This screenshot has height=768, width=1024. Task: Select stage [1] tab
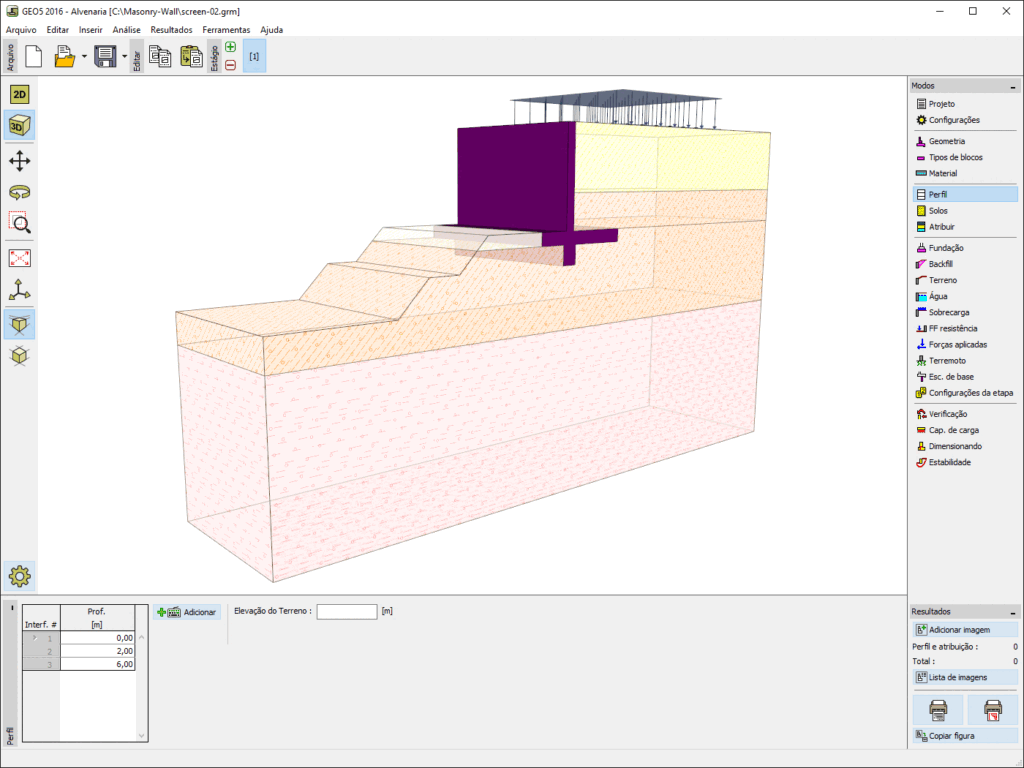tap(254, 56)
